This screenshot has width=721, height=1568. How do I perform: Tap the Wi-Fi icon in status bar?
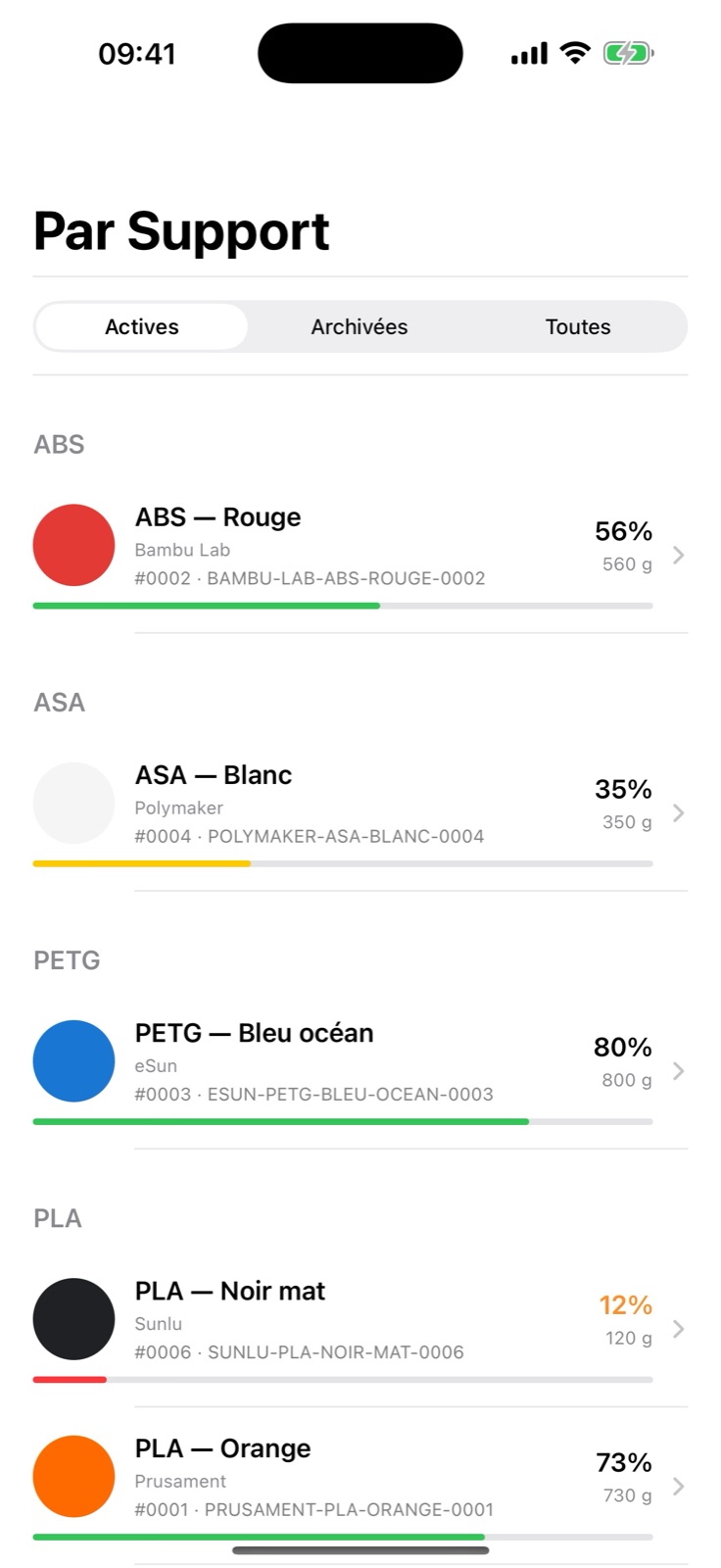click(x=575, y=53)
